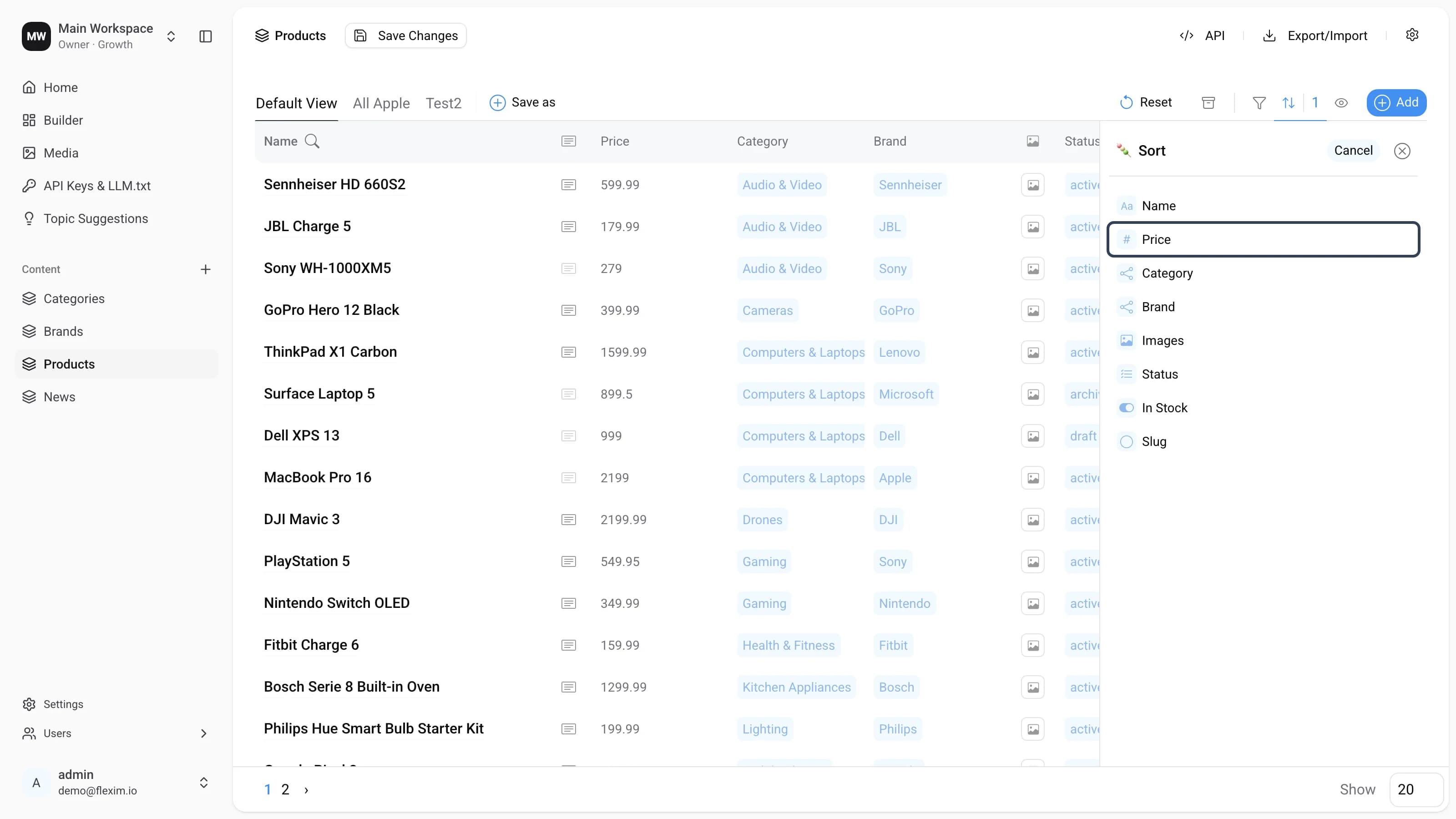
Task: Switch to Default View tab
Action: [x=296, y=103]
